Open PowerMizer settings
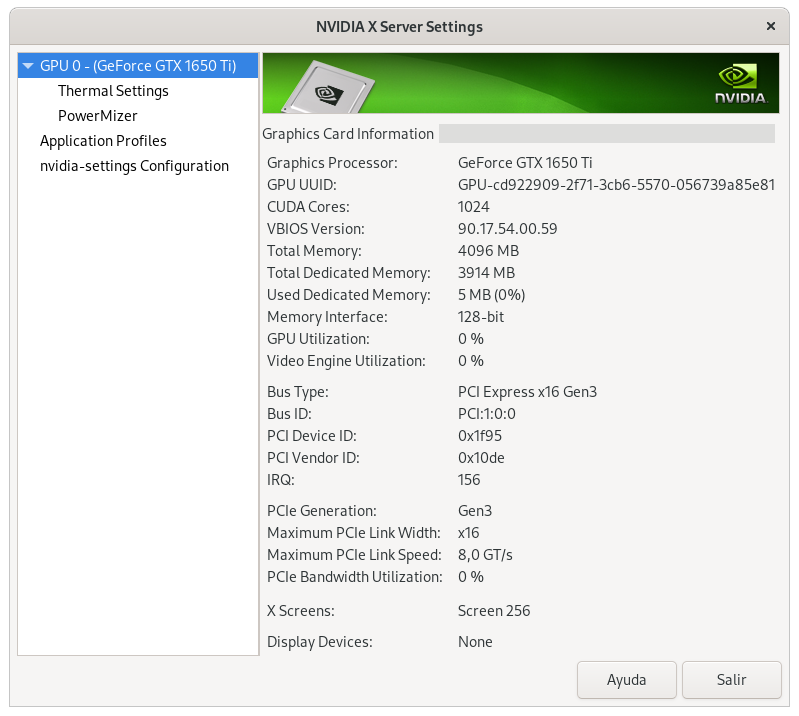This screenshot has height=716, width=799. click(x=97, y=116)
